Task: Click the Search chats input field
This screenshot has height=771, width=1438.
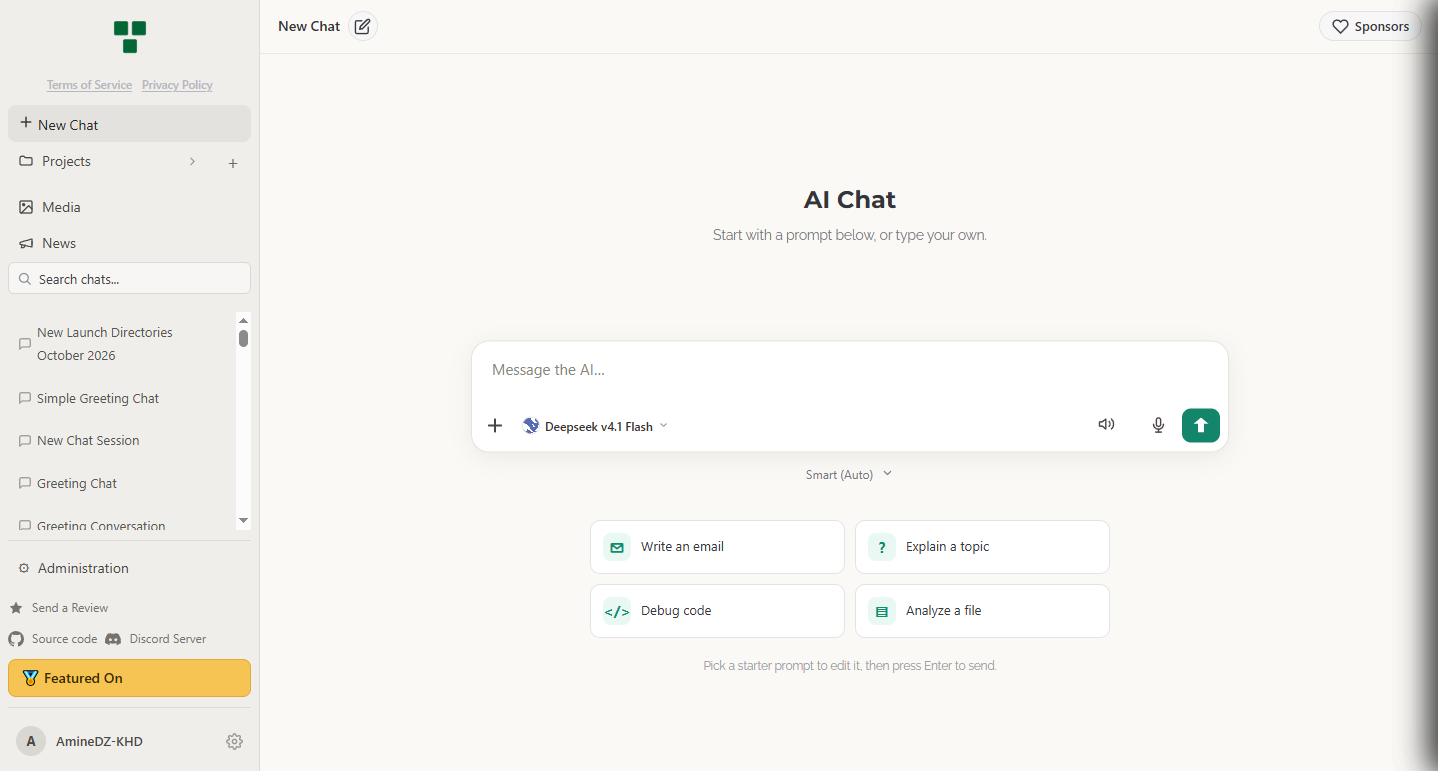Action: click(130, 279)
